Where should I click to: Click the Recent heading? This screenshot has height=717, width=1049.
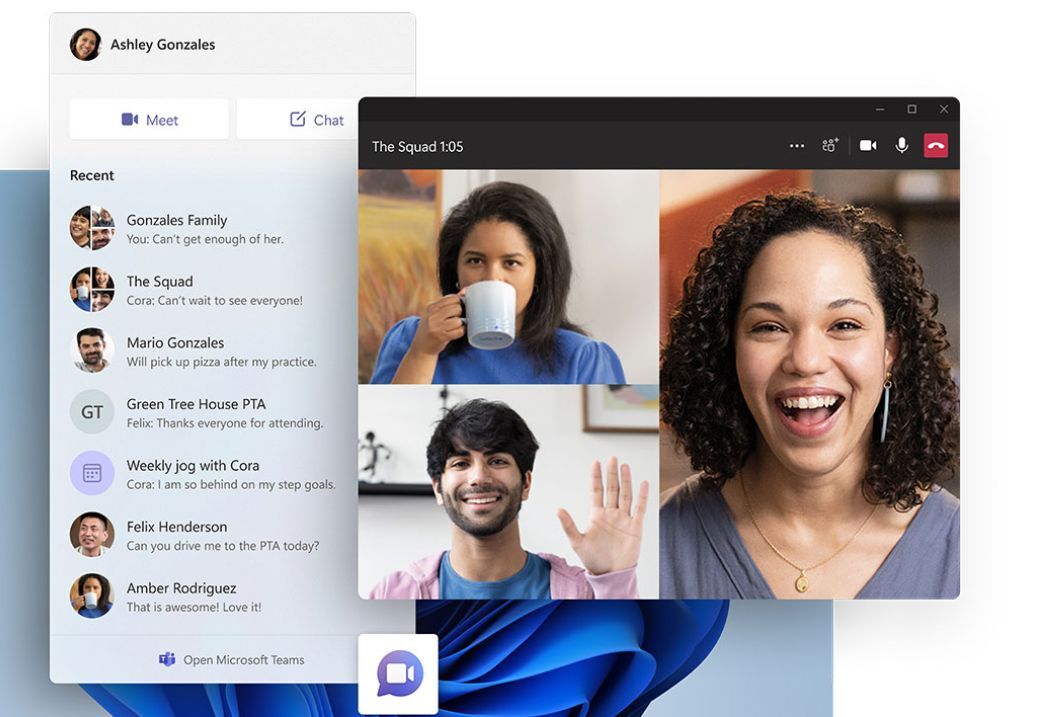[x=92, y=175]
